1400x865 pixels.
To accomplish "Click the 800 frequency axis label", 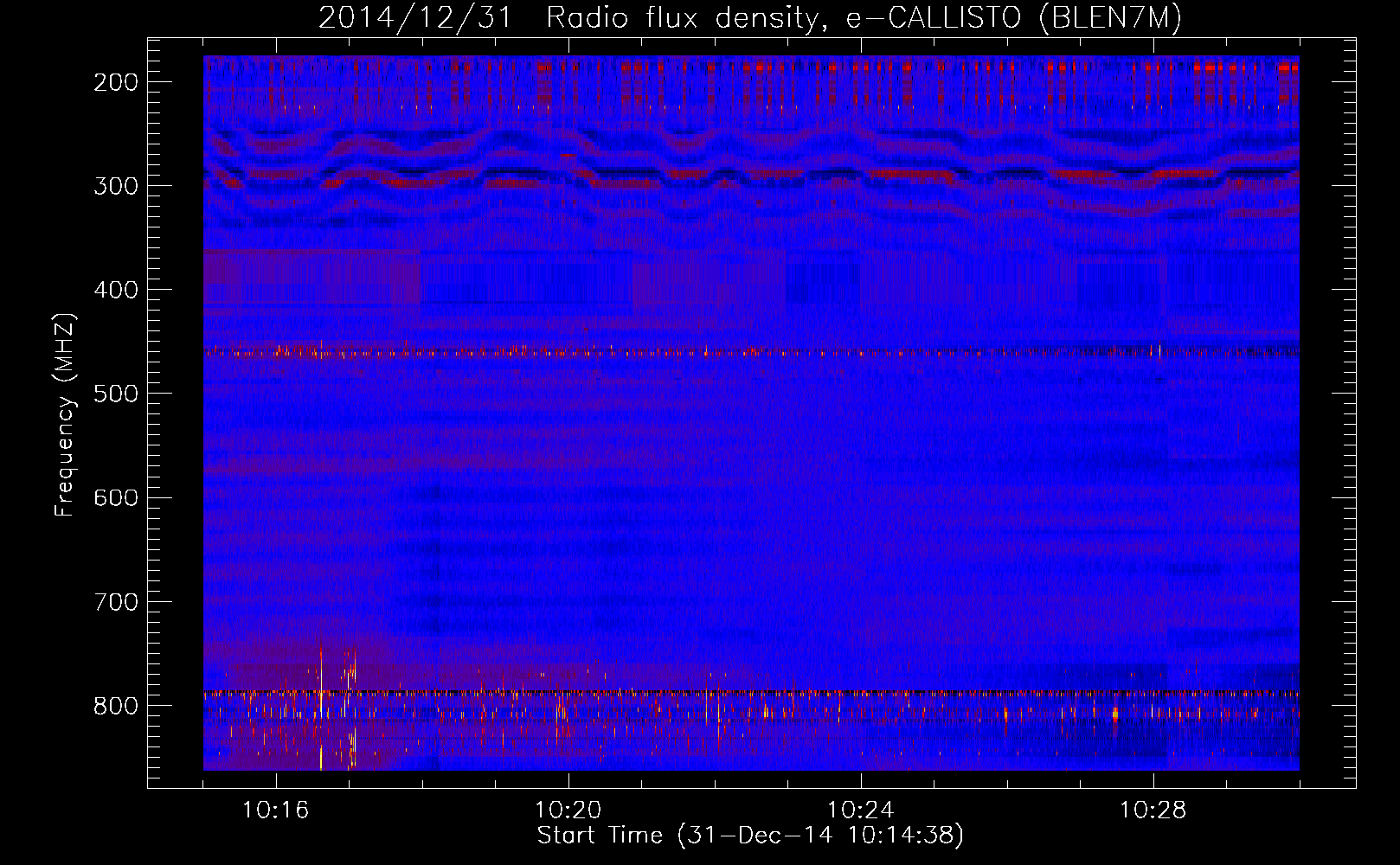I will (x=116, y=705).
